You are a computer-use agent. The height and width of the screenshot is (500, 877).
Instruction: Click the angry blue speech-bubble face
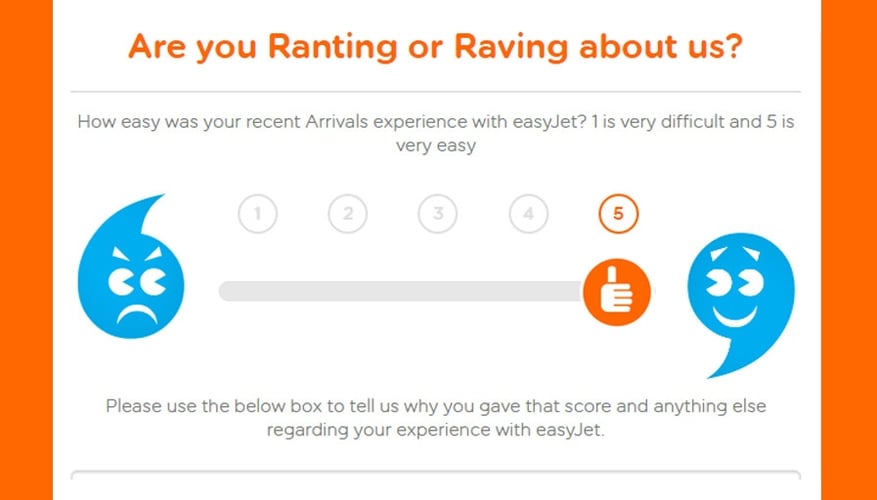[x=131, y=267]
